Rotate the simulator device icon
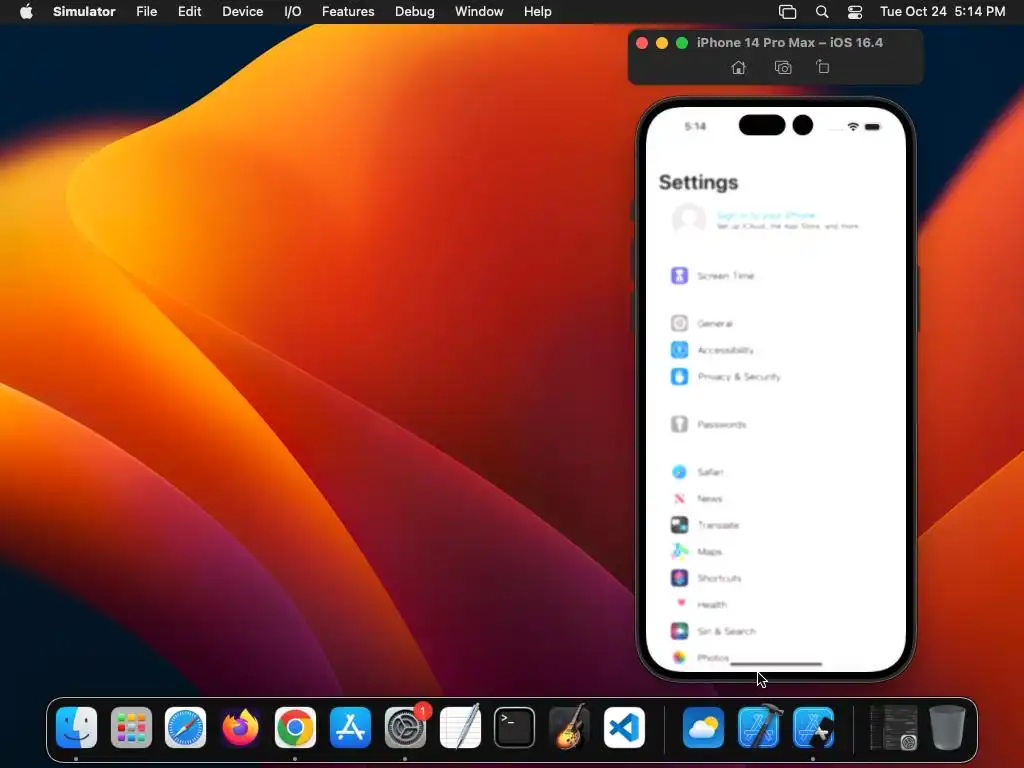This screenshot has width=1024, height=768. [x=823, y=67]
